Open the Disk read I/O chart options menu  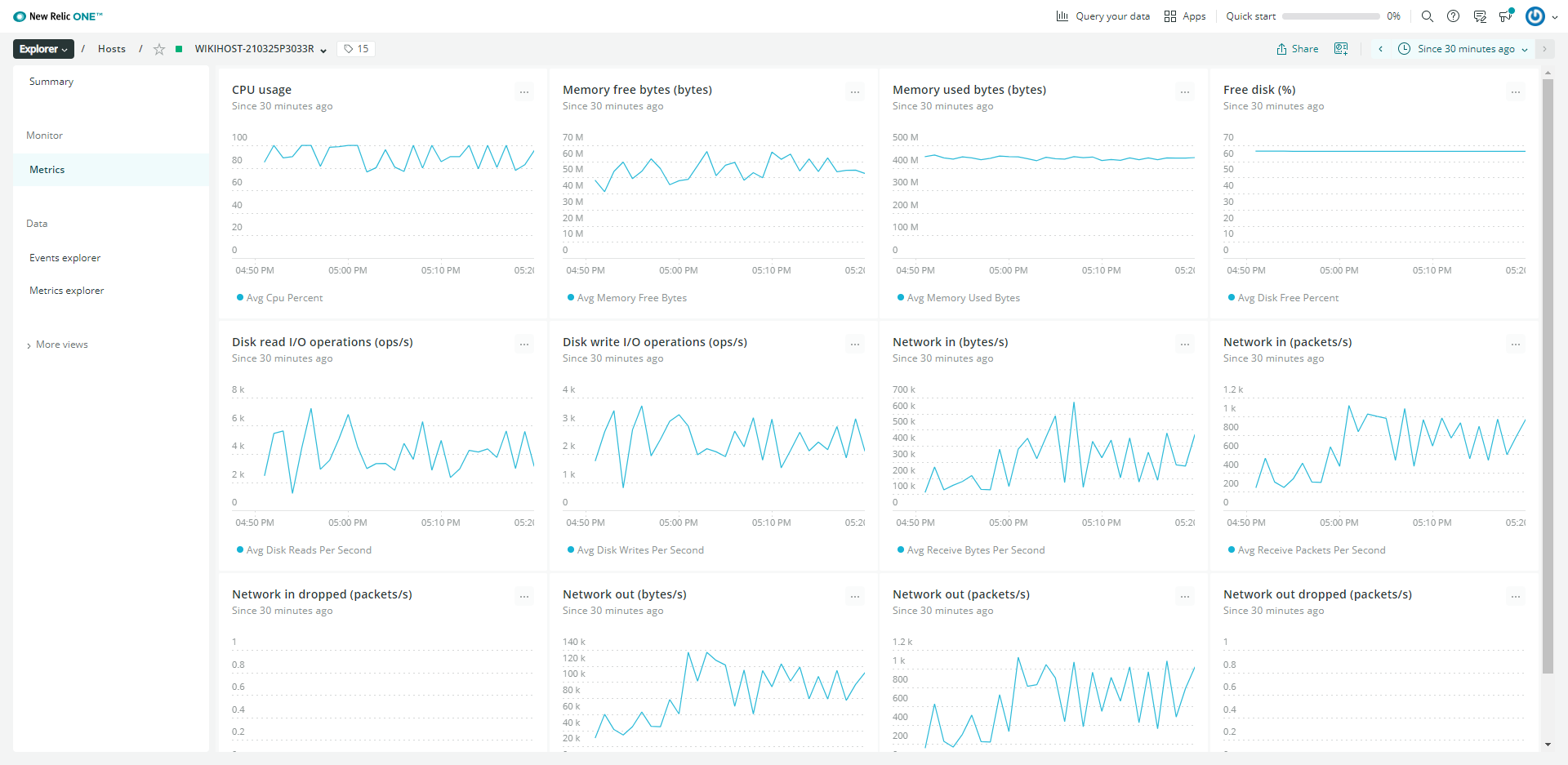tap(524, 345)
